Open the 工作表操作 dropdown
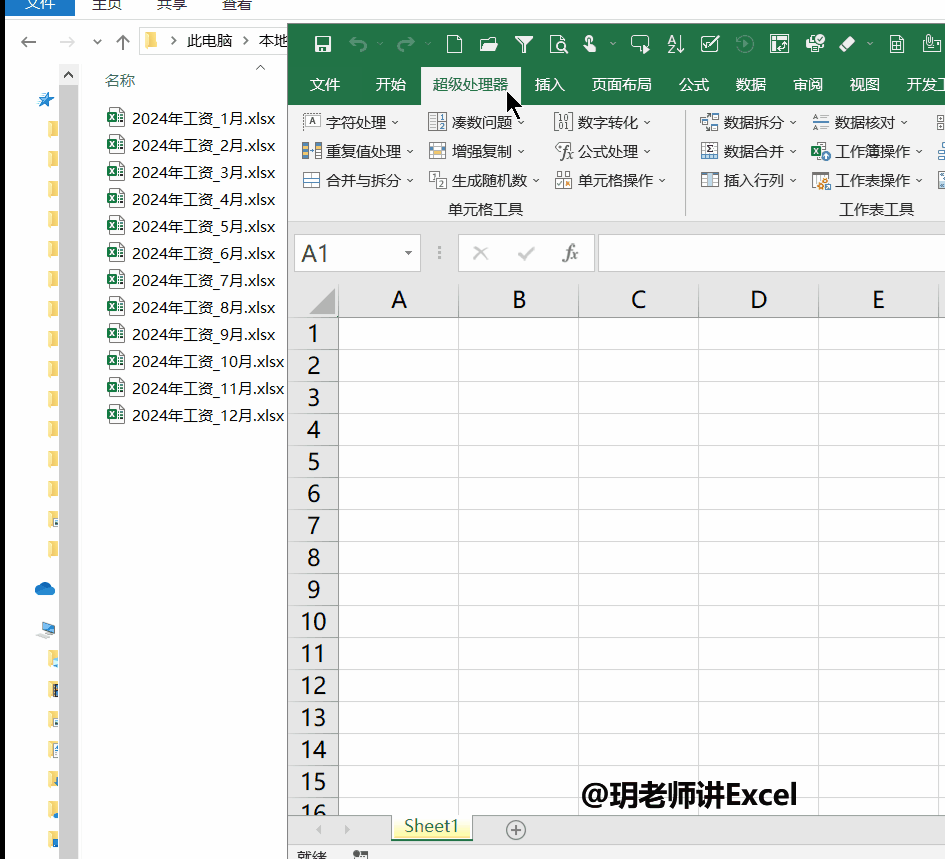 [867, 180]
